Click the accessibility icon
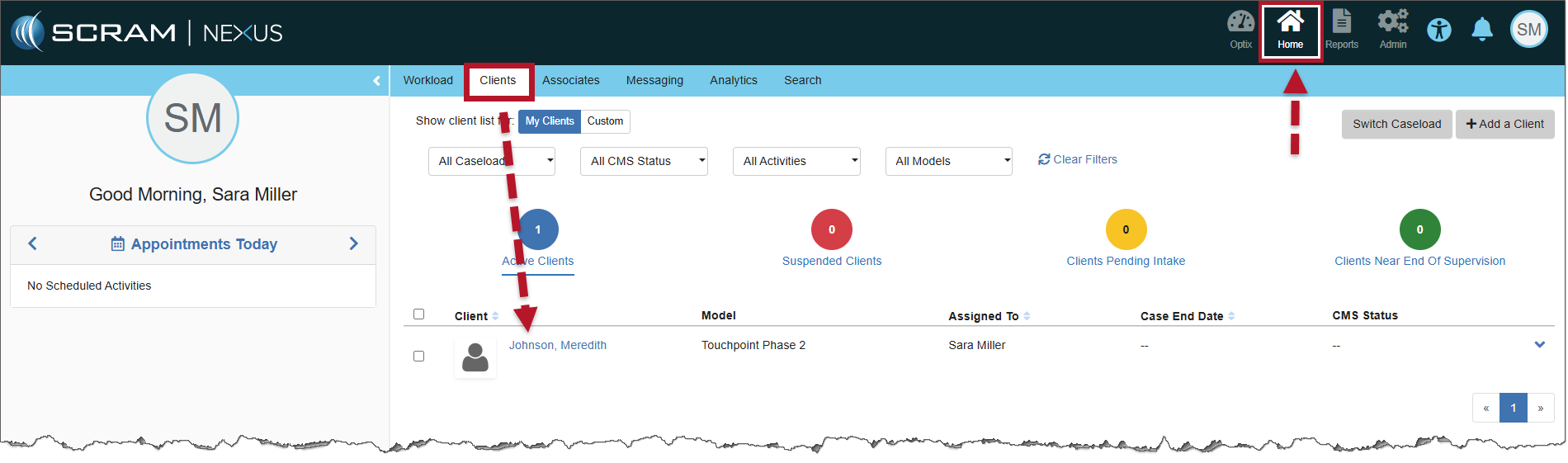The width and height of the screenshot is (1568, 463). click(1438, 31)
